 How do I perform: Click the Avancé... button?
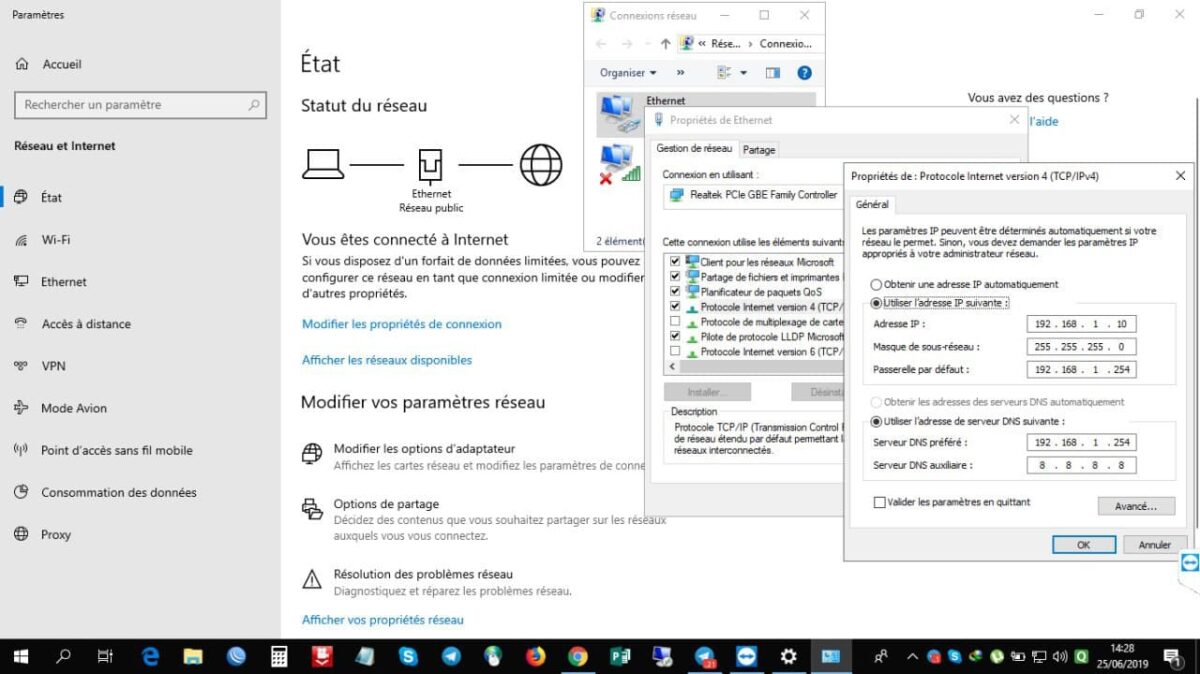(1135, 507)
